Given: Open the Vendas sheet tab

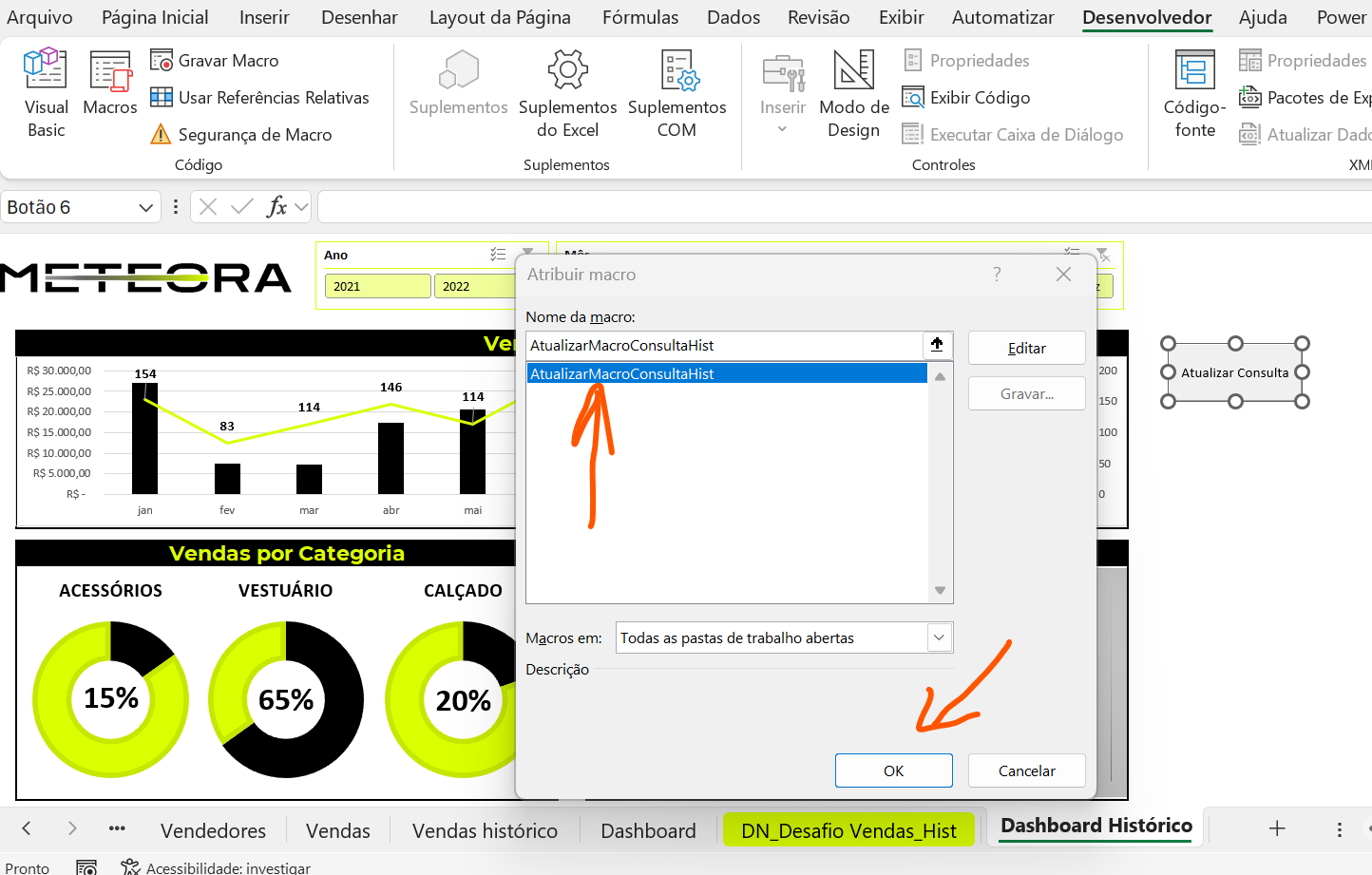Looking at the screenshot, I should (338, 830).
